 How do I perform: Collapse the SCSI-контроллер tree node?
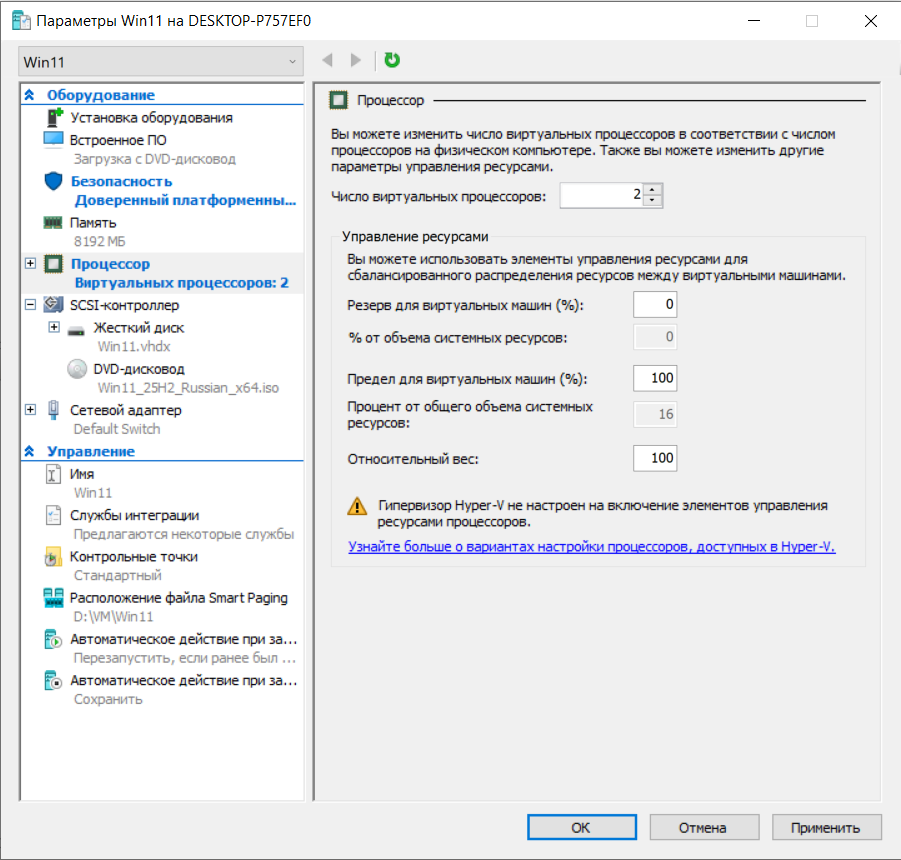30,304
